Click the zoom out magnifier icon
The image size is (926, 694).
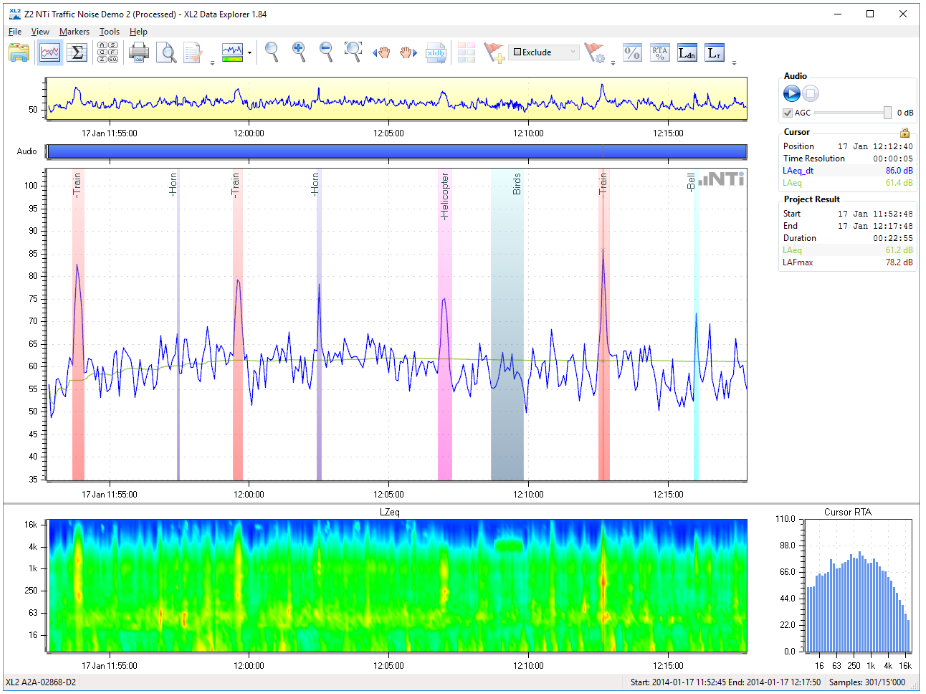[326, 52]
